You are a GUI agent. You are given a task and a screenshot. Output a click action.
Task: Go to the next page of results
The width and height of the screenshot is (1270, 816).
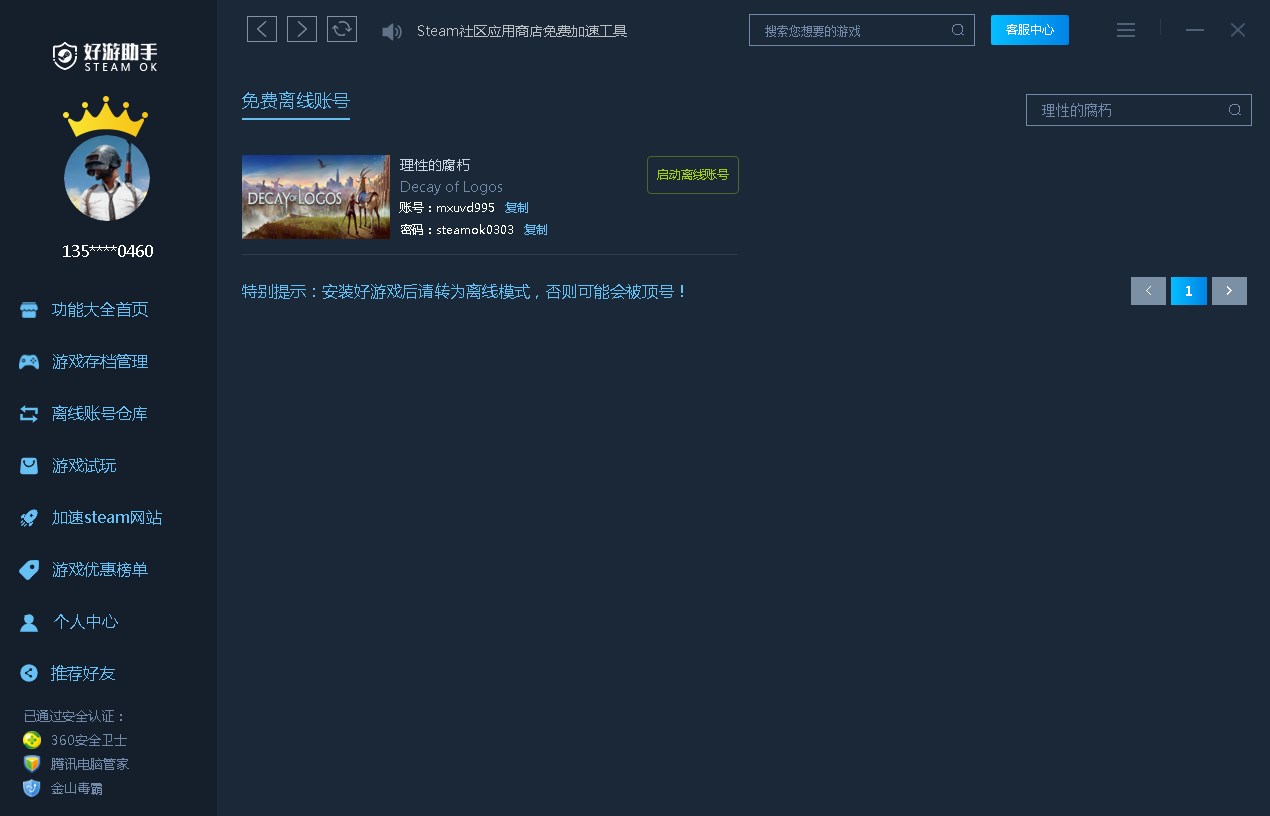[1229, 291]
